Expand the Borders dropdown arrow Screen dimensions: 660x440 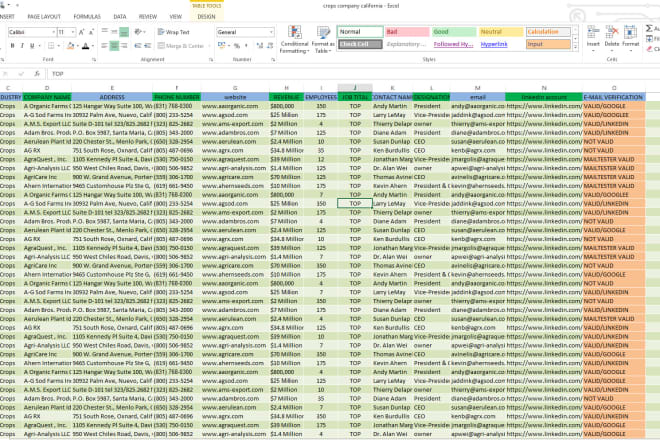click(58, 45)
